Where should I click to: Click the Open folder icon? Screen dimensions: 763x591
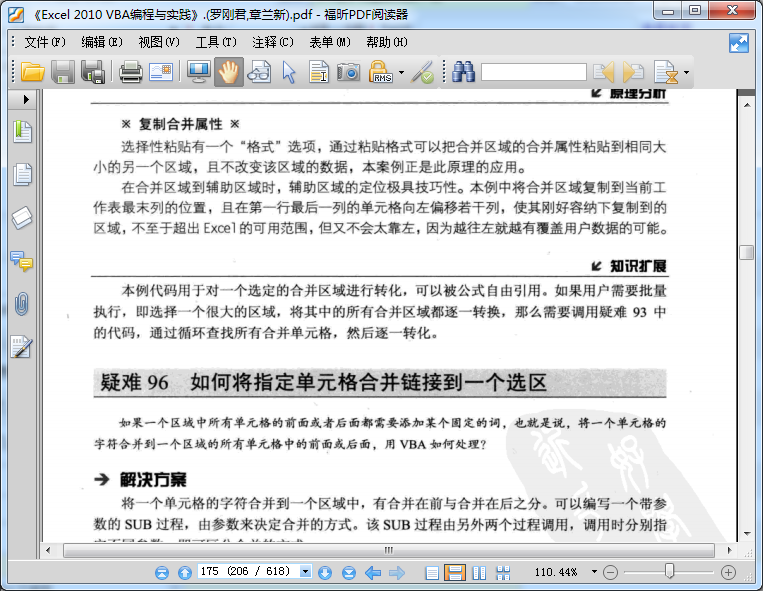[x=33, y=72]
